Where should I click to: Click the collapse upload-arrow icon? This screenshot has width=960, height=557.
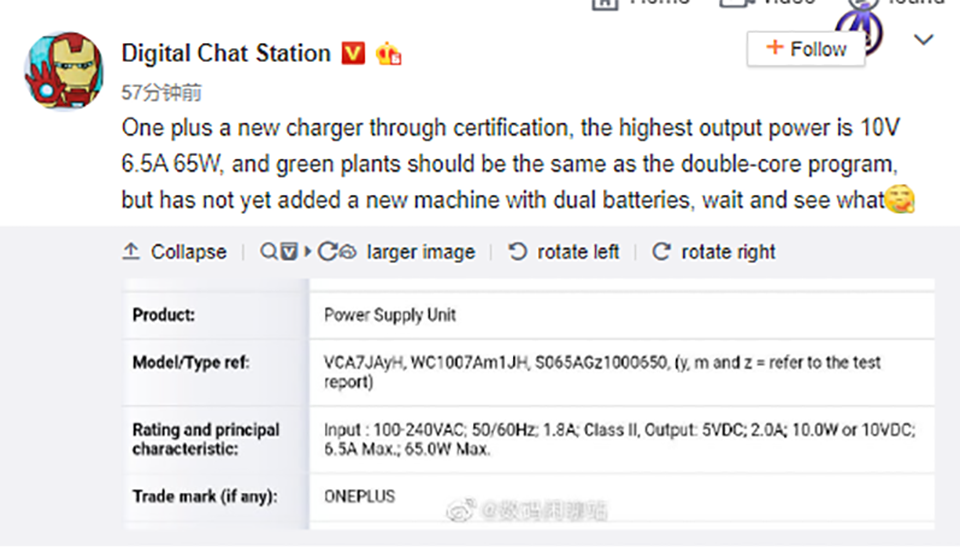click(x=131, y=252)
